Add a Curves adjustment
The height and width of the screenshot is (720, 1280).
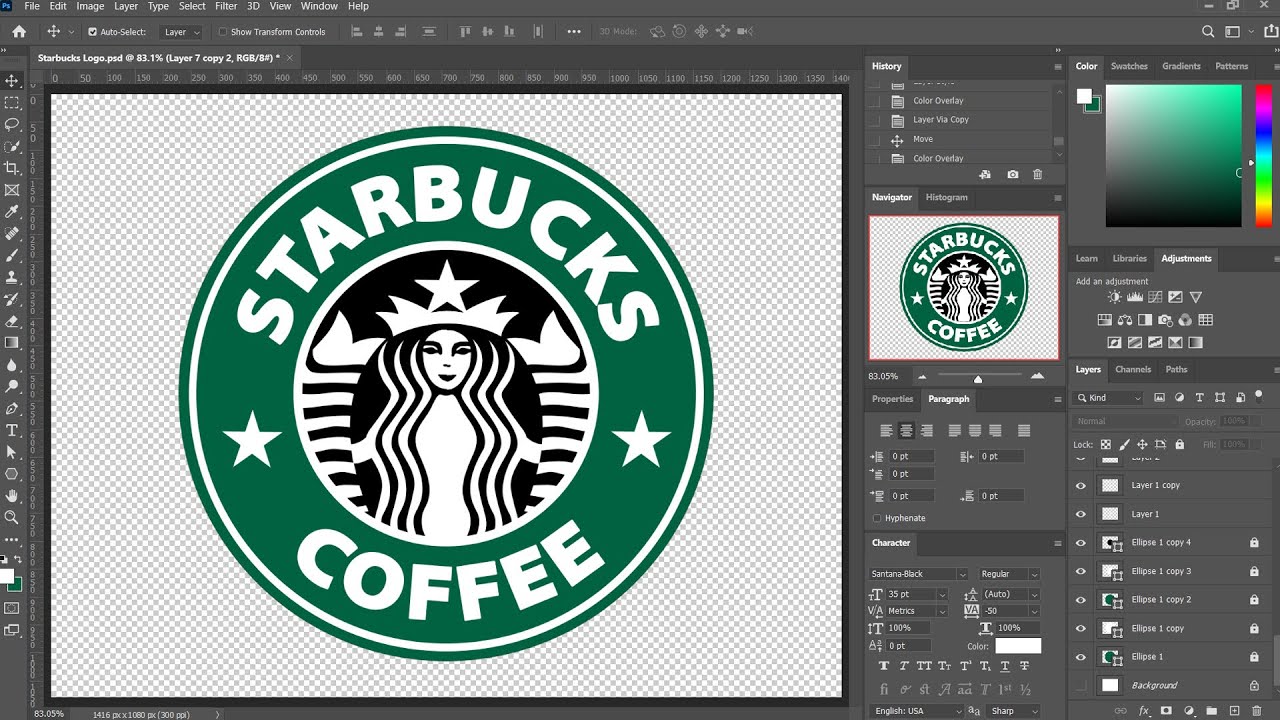pyautogui.click(x=1155, y=297)
